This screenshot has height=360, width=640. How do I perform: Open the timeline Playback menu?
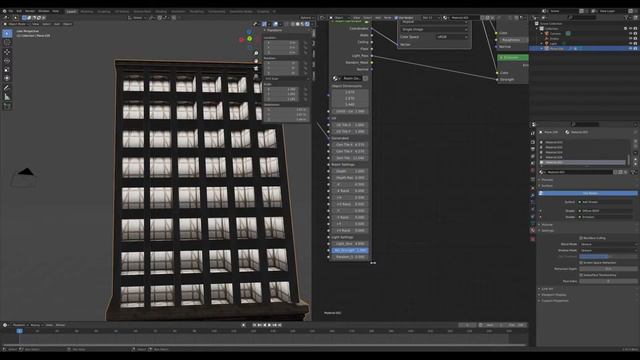pos(19,325)
